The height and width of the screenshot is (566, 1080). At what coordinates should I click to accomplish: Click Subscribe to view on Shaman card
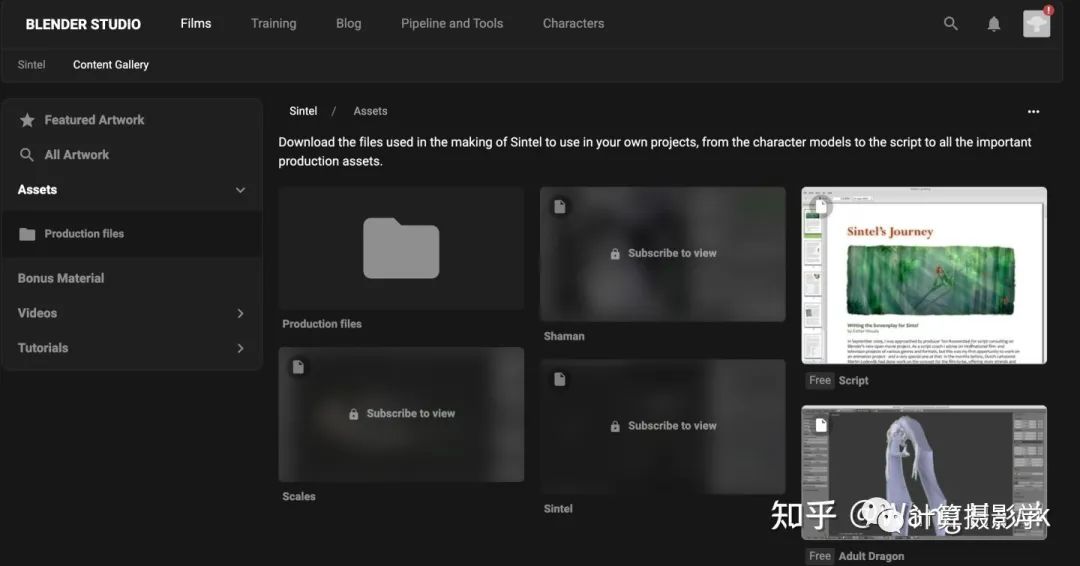[x=672, y=253]
